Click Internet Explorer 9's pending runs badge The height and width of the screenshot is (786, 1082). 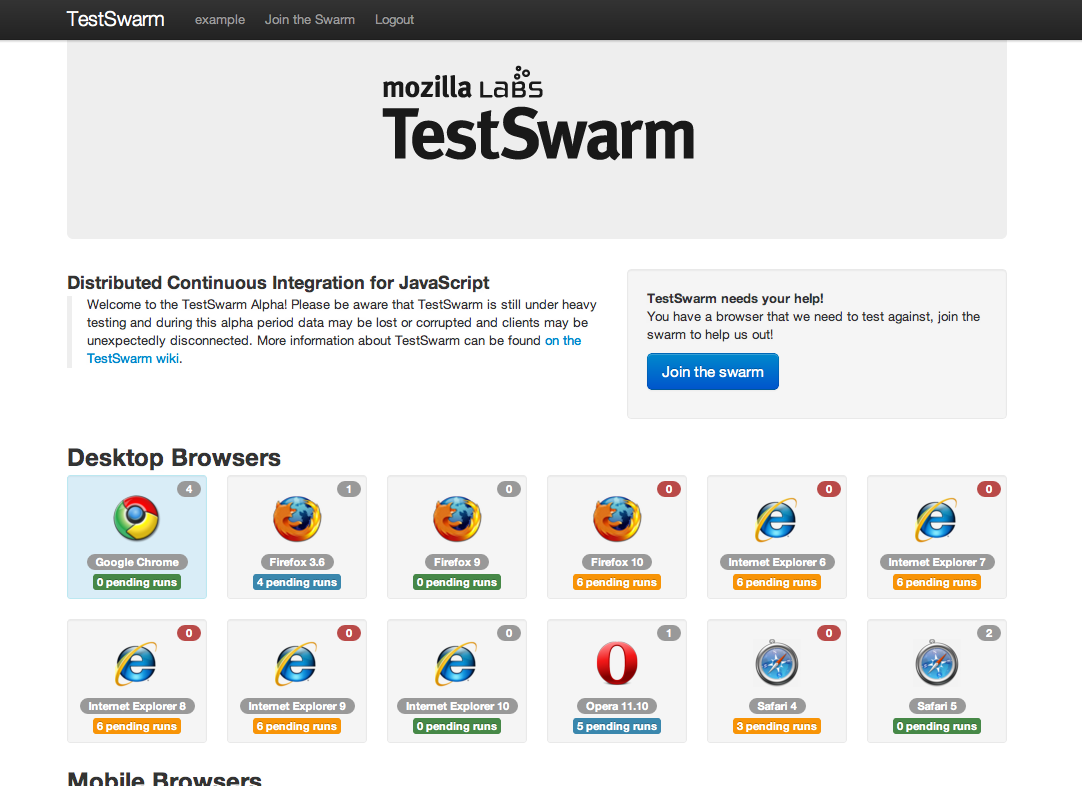coord(297,726)
